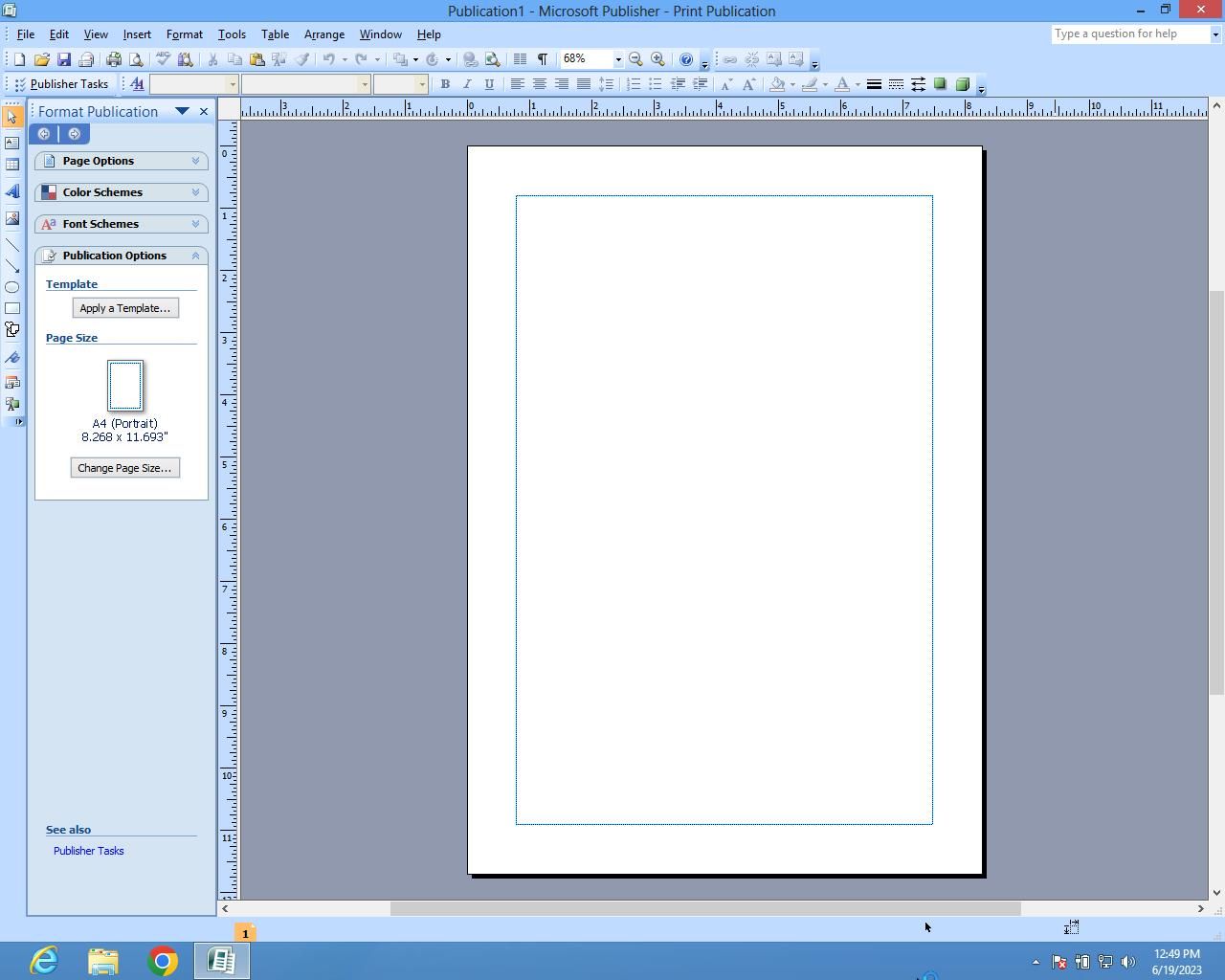This screenshot has width=1225, height=980.
Task: Open the Fill Color paint bucket
Action: 777,84
